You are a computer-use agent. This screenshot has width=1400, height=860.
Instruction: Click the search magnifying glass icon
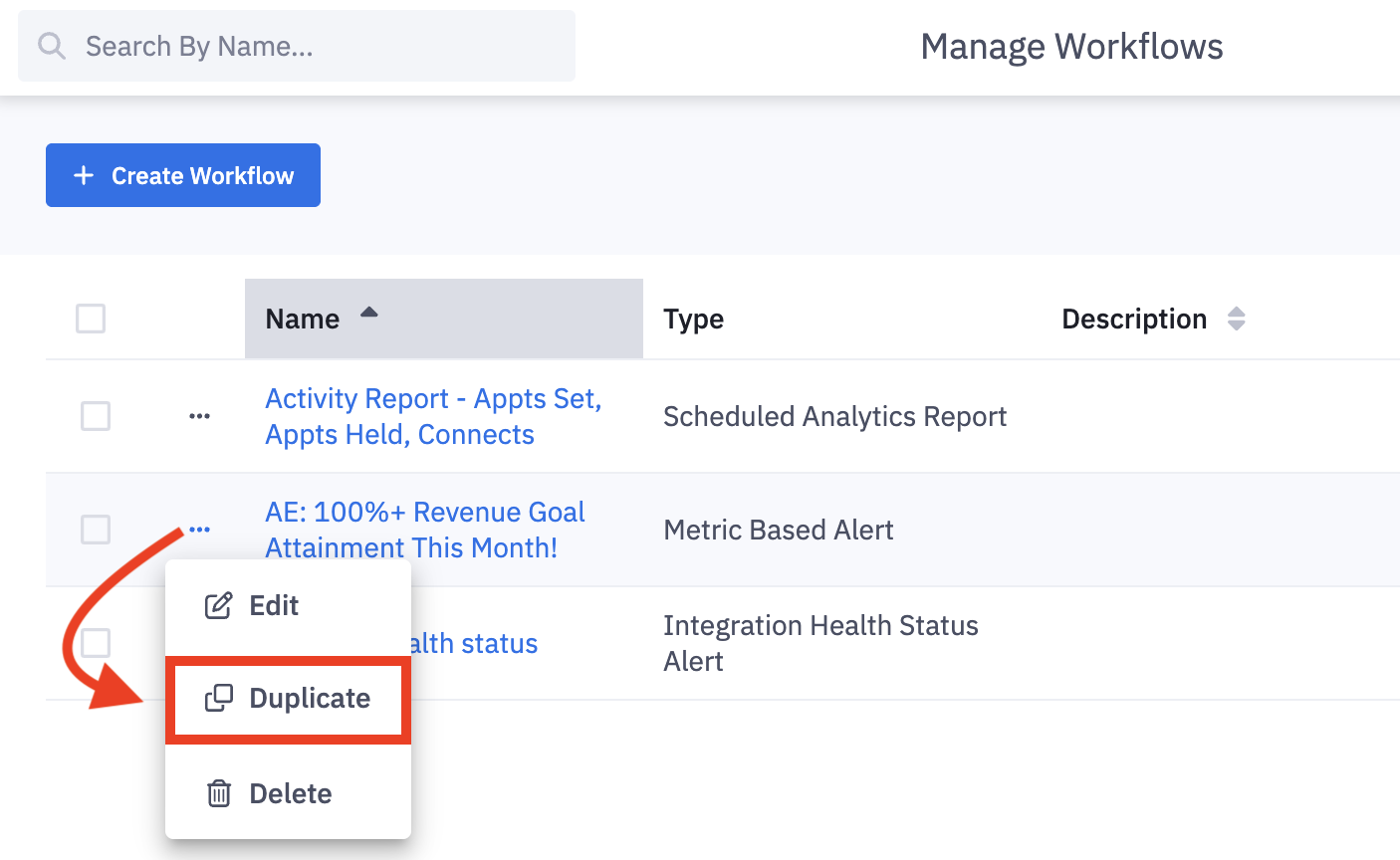pyautogui.click(x=51, y=46)
